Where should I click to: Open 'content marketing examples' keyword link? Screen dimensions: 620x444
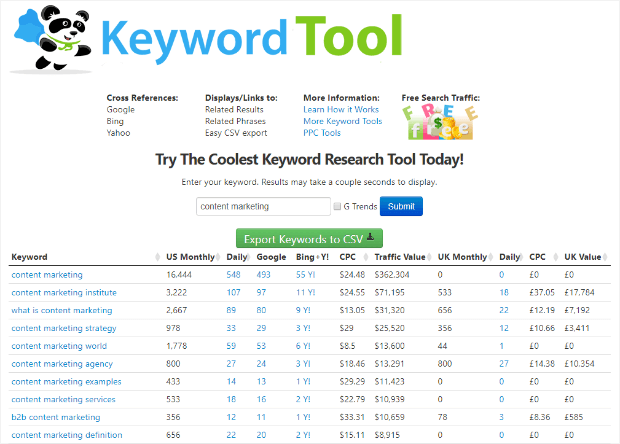[66, 382]
